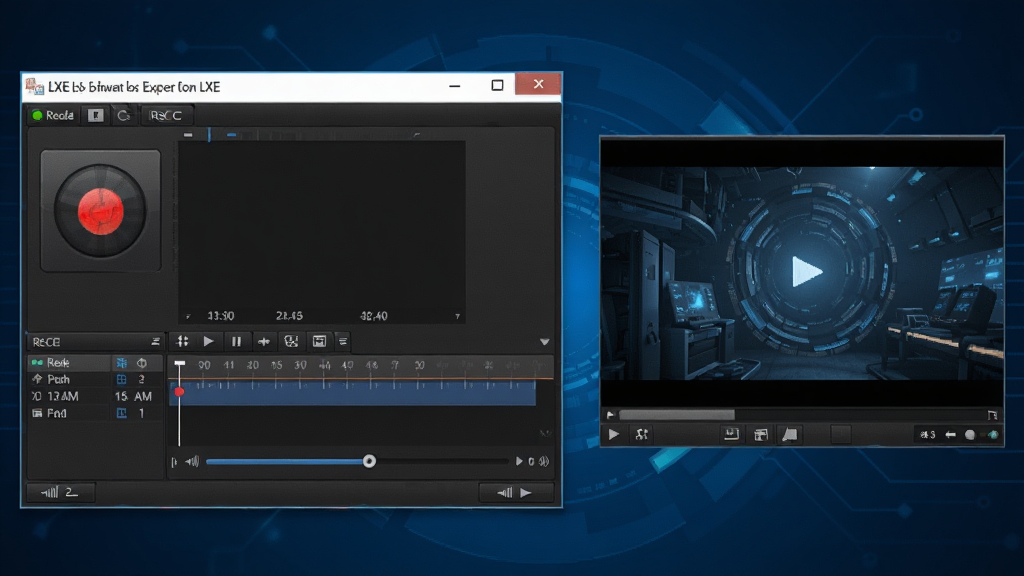Image resolution: width=1024 pixels, height=576 pixels.
Task: Click the flag icon left of the player progress bar
Action: pyautogui.click(x=611, y=415)
